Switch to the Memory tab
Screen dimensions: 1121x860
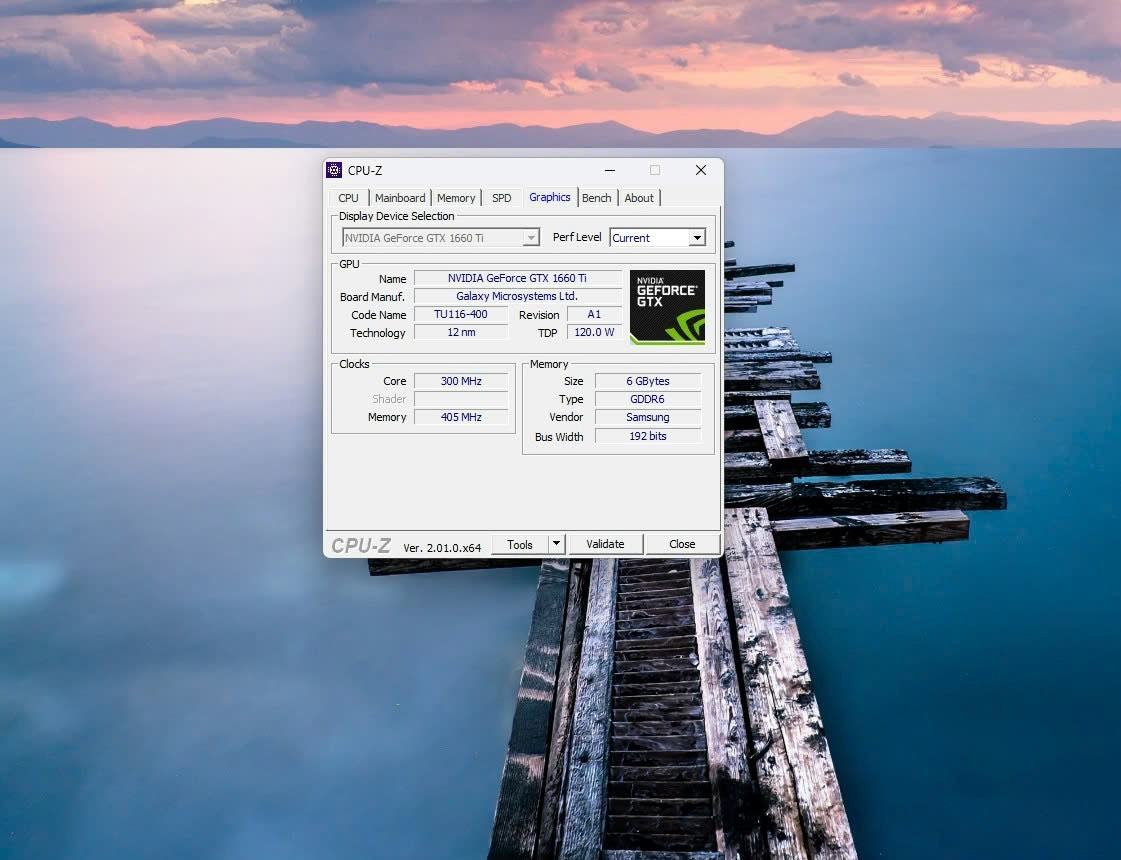(x=455, y=198)
